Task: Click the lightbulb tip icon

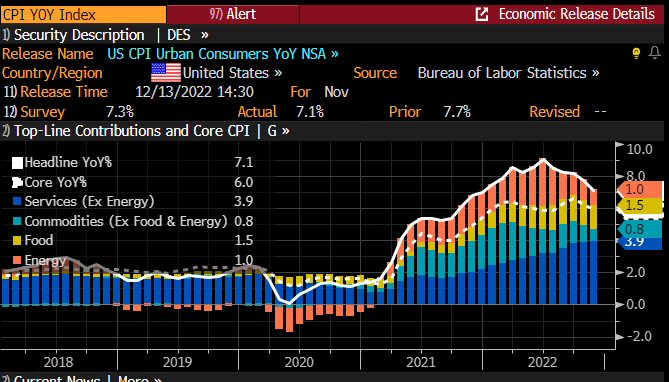Action: [x=636, y=53]
